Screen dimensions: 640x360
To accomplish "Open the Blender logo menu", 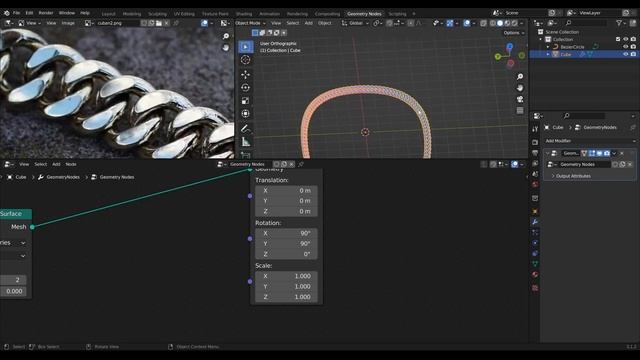I will pyautogui.click(x=7, y=13).
